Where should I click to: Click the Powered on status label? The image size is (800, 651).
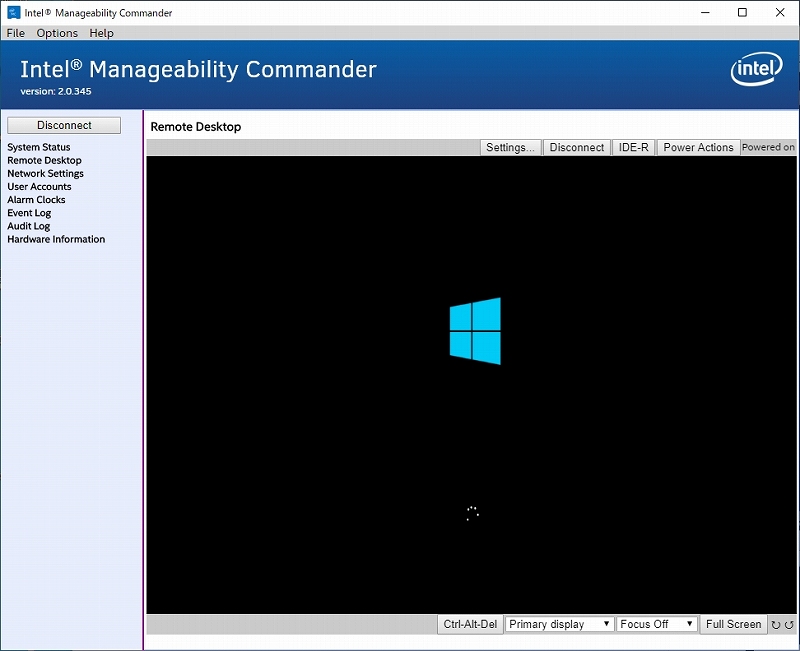[x=768, y=147]
